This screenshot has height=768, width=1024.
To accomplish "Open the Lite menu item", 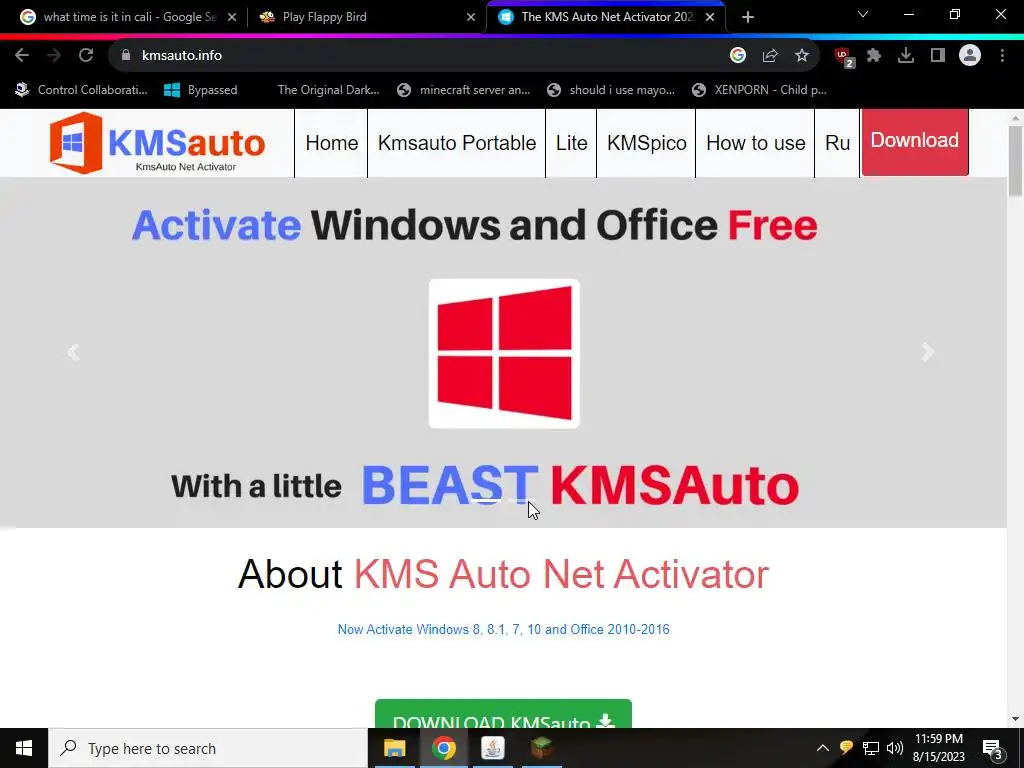I will [571, 143].
